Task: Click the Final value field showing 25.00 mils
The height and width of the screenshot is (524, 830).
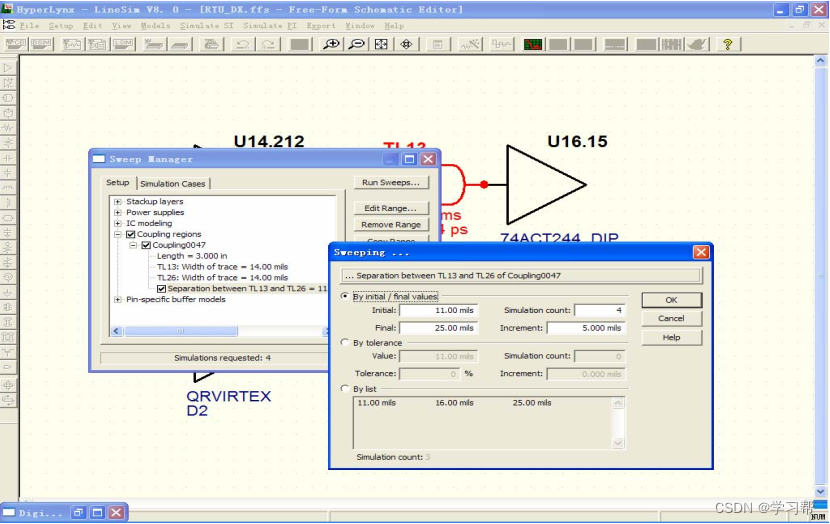Action: click(x=438, y=328)
